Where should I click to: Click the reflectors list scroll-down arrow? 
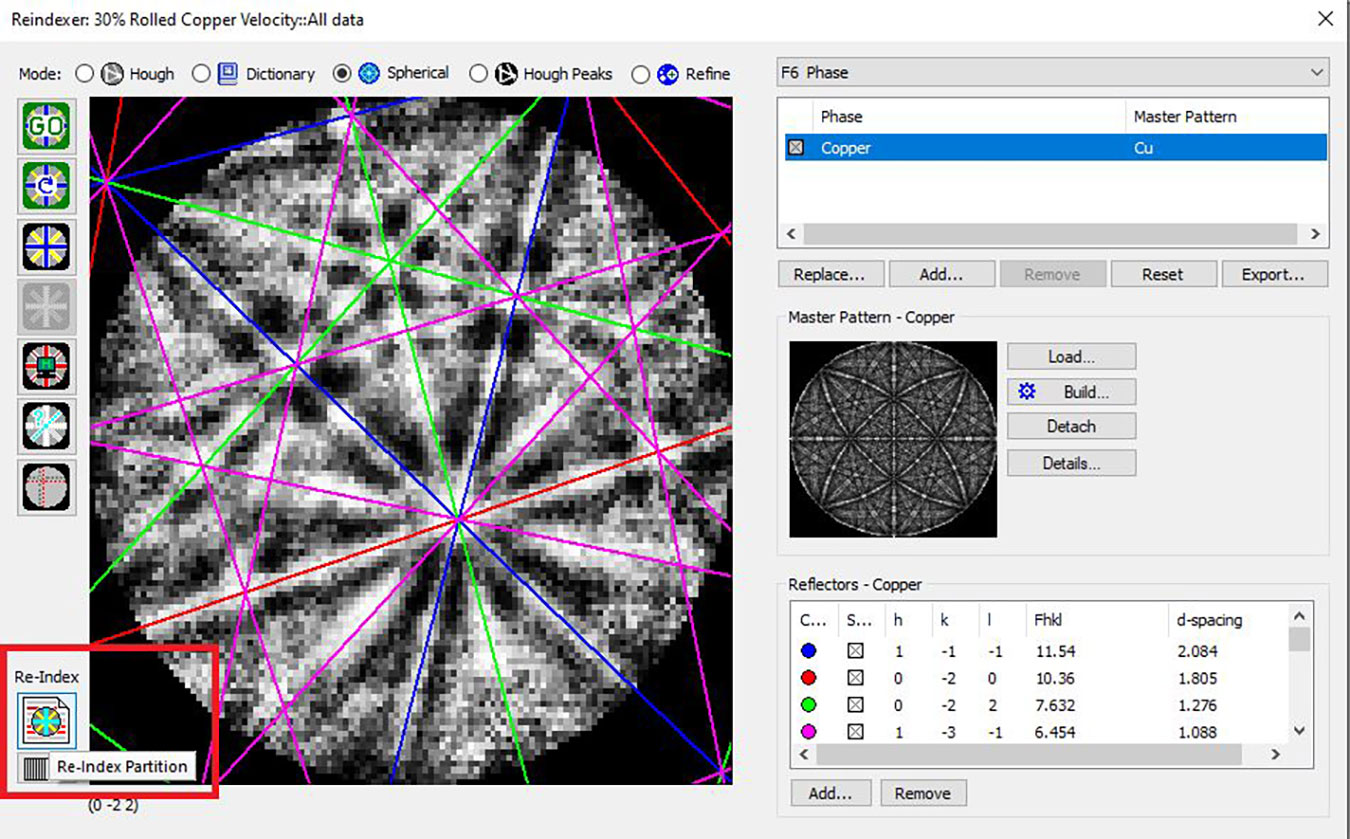pyautogui.click(x=1299, y=731)
